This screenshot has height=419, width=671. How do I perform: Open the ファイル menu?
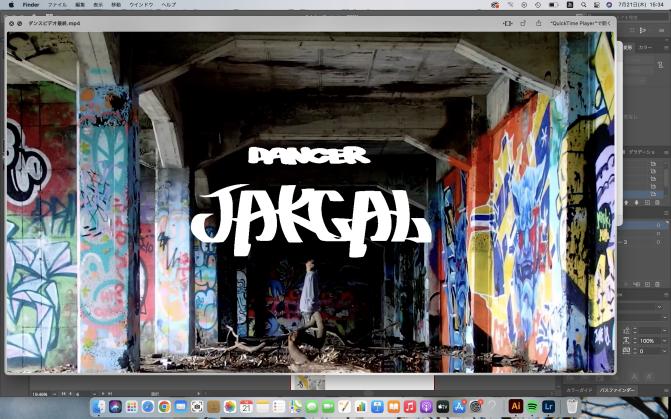57,5
